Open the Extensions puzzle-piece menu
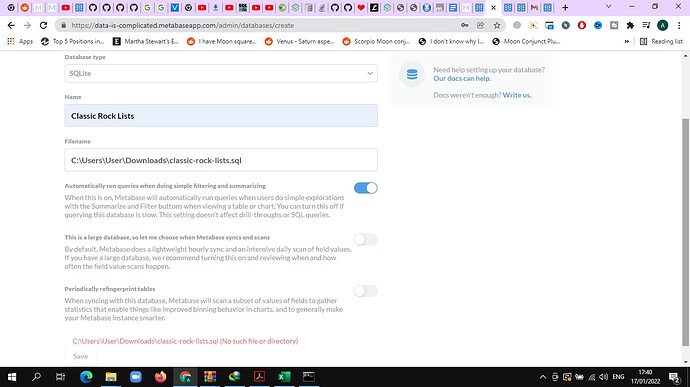The width and height of the screenshot is (690, 387). [x=630, y=26]
